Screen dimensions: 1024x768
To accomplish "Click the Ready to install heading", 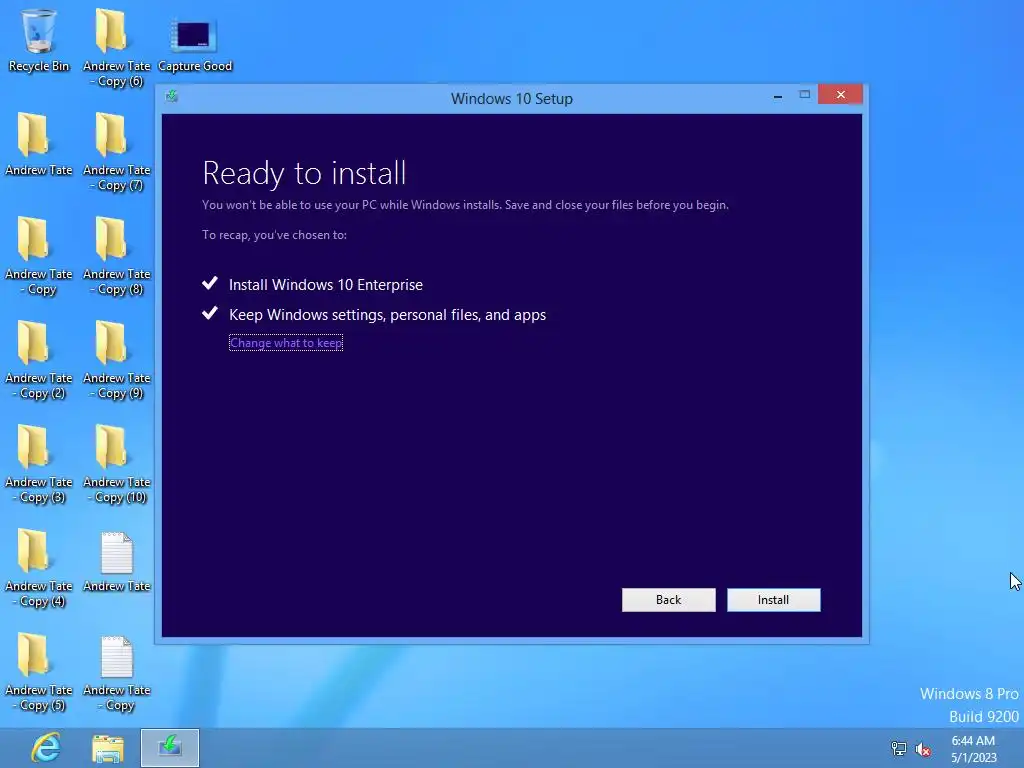I will [304, 173].
